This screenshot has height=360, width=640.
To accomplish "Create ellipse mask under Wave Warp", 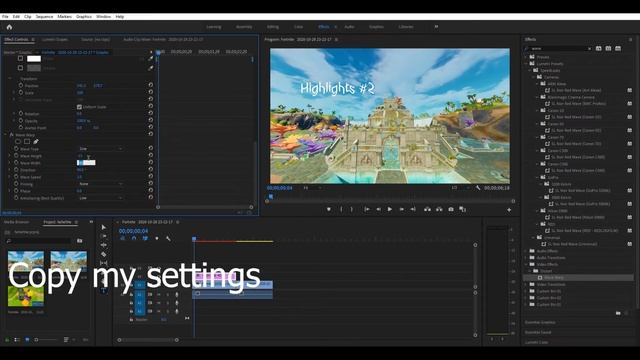I will (x=18, y=142).
